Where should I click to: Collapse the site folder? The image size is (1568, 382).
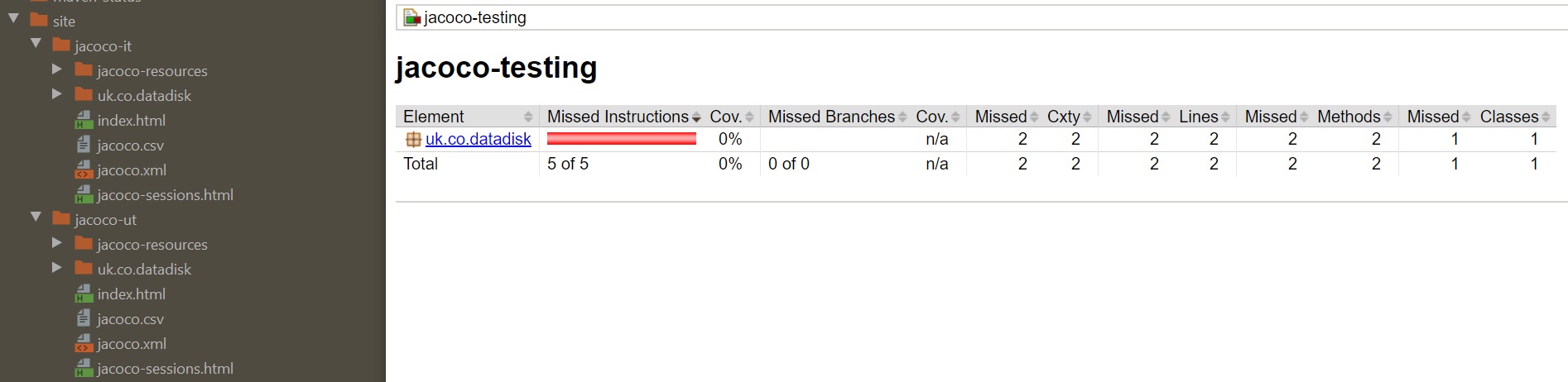click(14, 18)
